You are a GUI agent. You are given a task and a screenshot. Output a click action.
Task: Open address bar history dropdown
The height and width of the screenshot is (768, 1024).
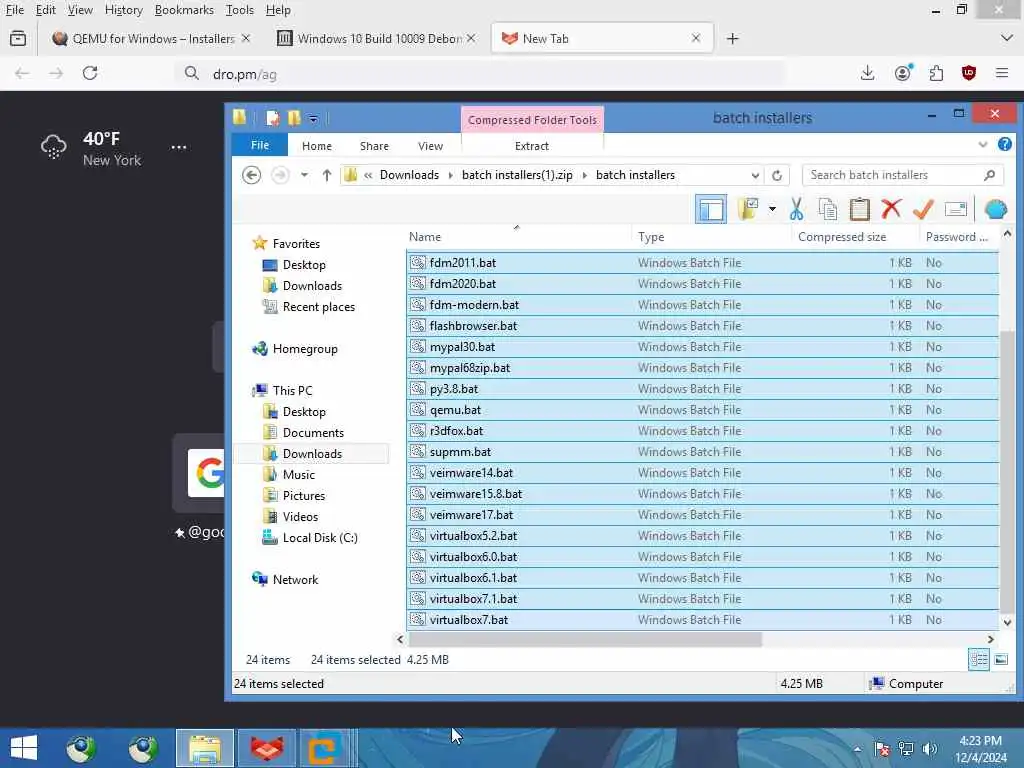[x=755, y=175]
